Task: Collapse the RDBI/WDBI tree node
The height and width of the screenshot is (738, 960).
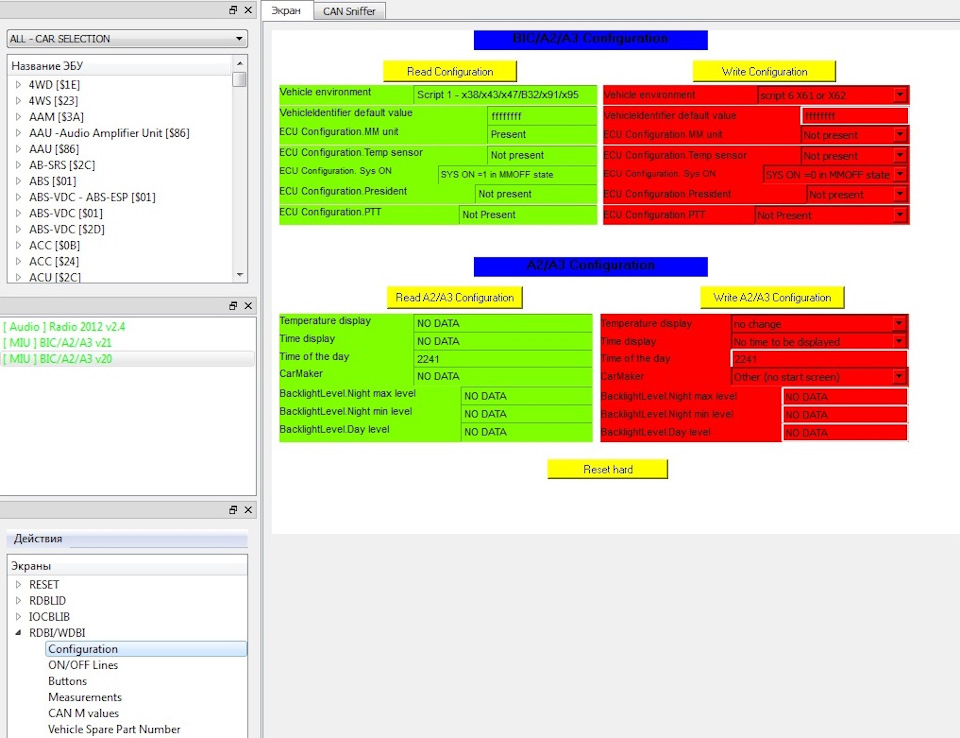Action: [18, 633]
